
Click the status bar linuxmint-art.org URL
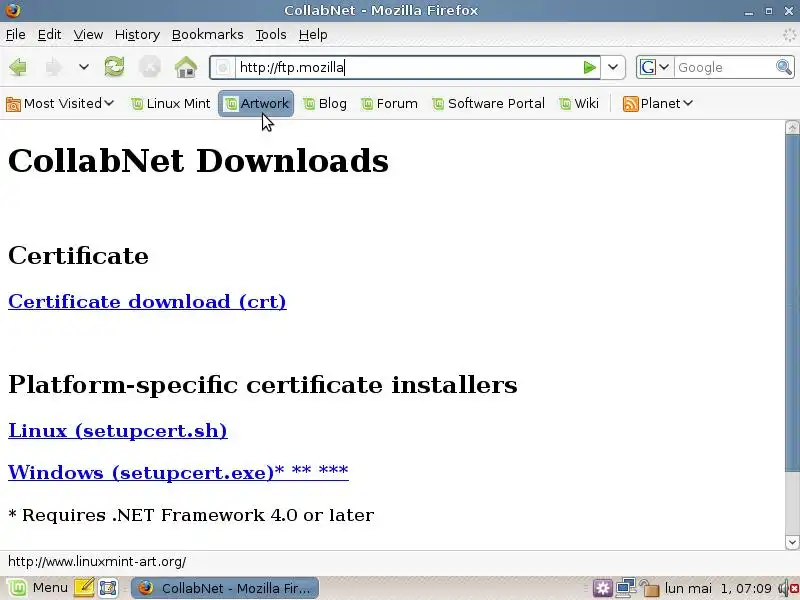pyautogui.click(x=97, y=562)
